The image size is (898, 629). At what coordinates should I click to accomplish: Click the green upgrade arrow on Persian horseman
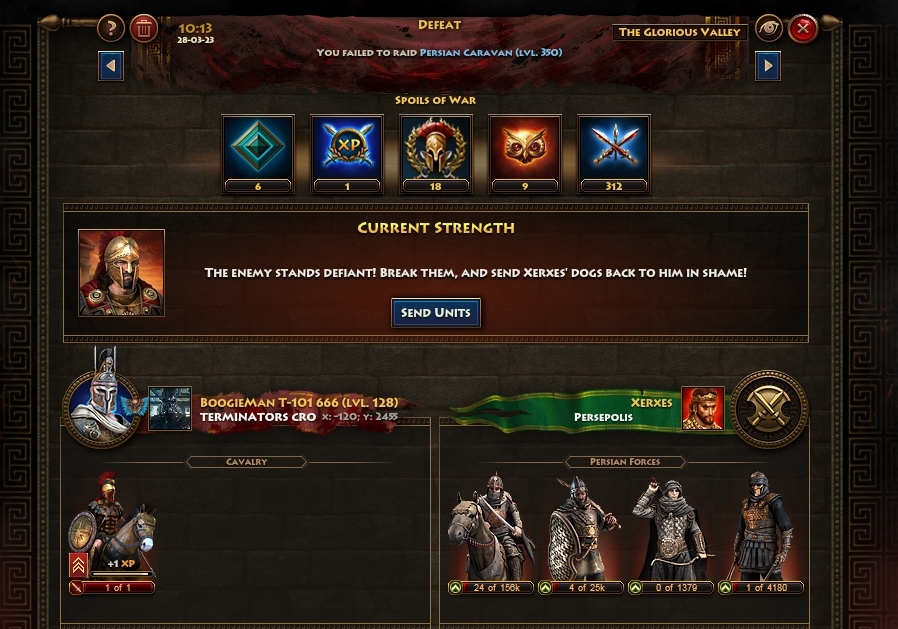455,587
